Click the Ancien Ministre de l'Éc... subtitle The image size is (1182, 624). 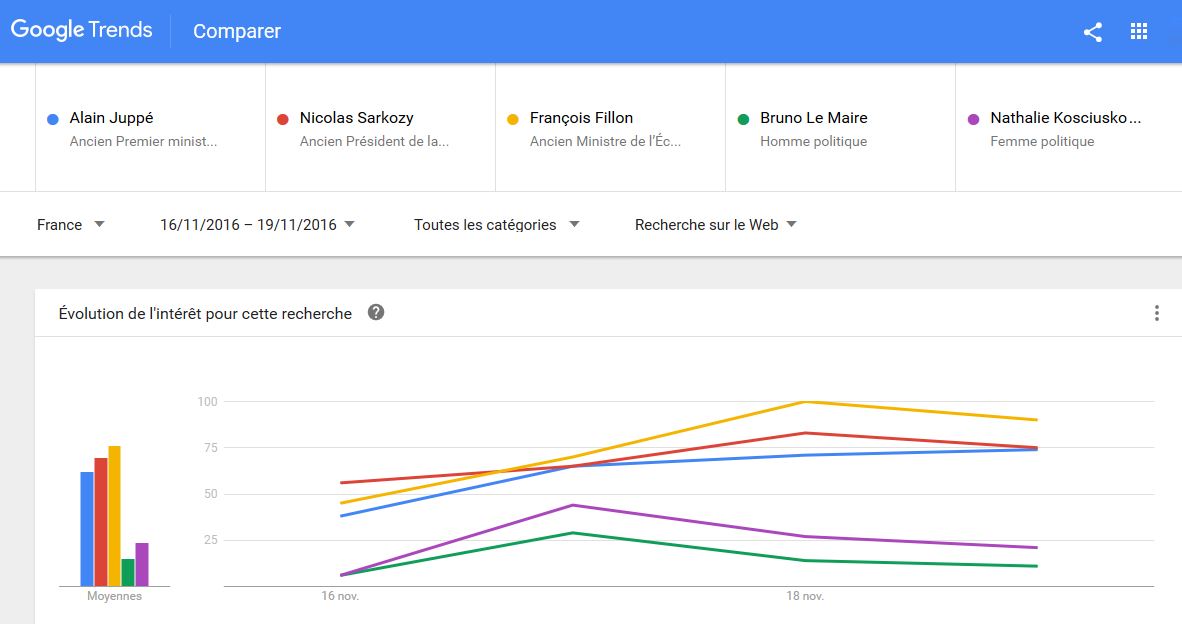tap(605, 141)
